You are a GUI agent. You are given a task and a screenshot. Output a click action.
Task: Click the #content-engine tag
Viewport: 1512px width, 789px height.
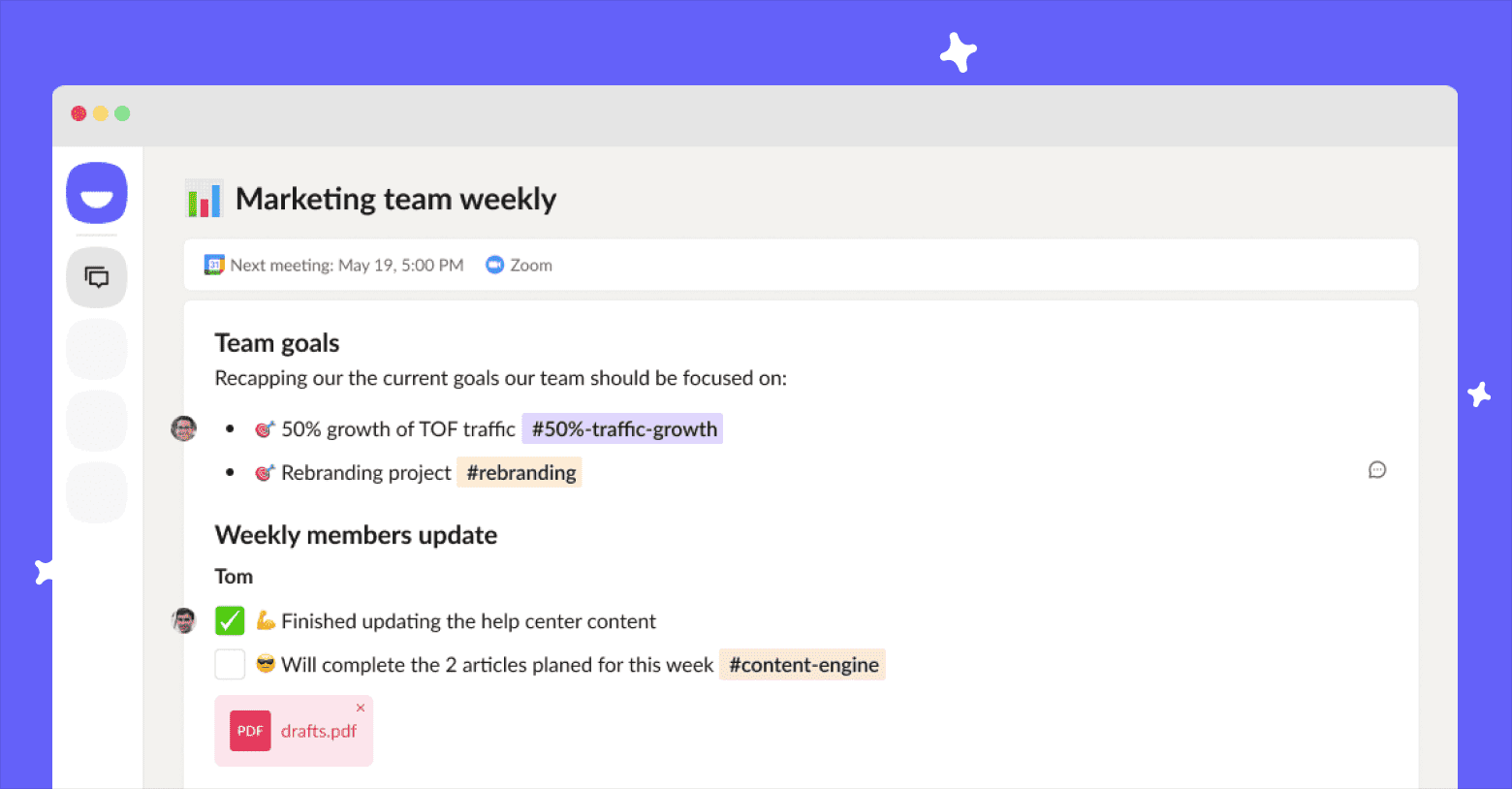(x=803, y=664)
